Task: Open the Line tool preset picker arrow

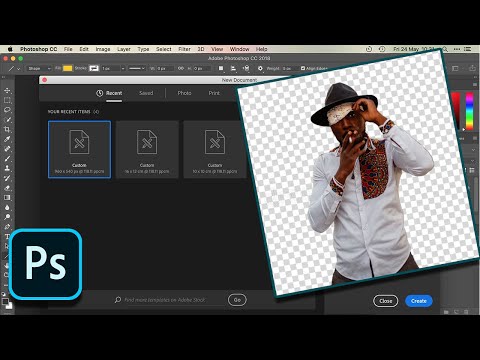Action: click(x=19, y=69)
